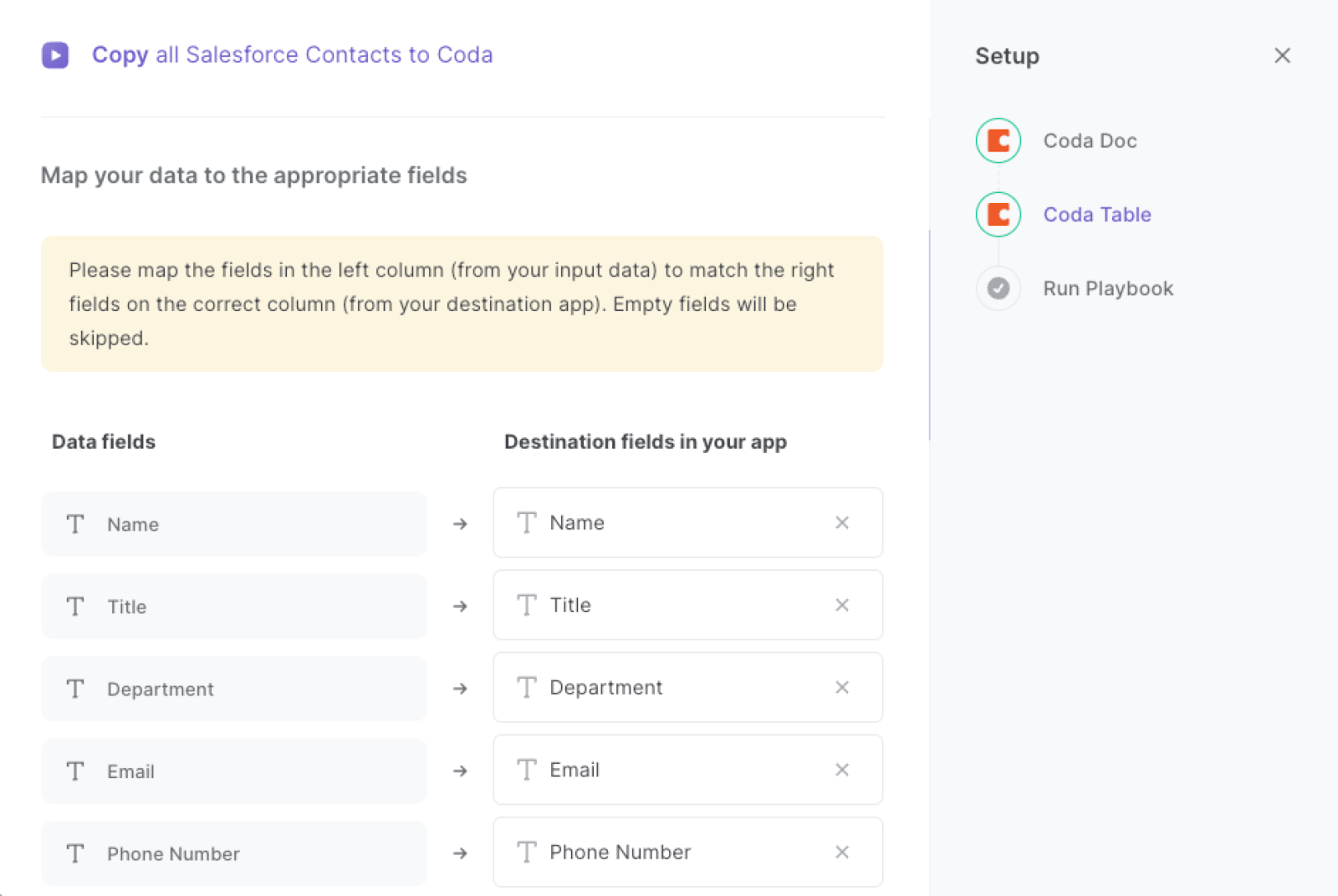This screenshot has width=1338, height=896.
Task: Open the Department destination field selector
Action: [x=687, y=687]
